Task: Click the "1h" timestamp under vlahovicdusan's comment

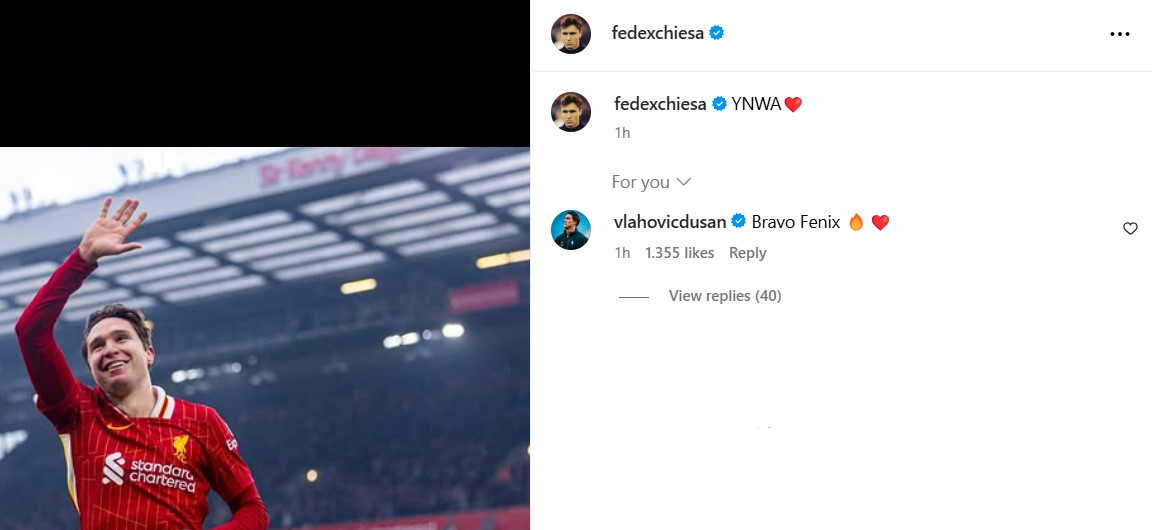Action: coord(621,253)
